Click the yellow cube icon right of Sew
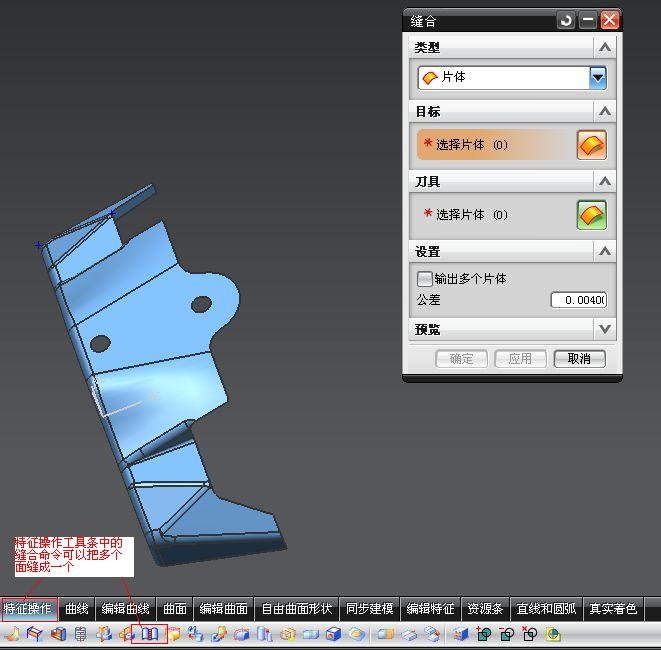 coord(173,634)
